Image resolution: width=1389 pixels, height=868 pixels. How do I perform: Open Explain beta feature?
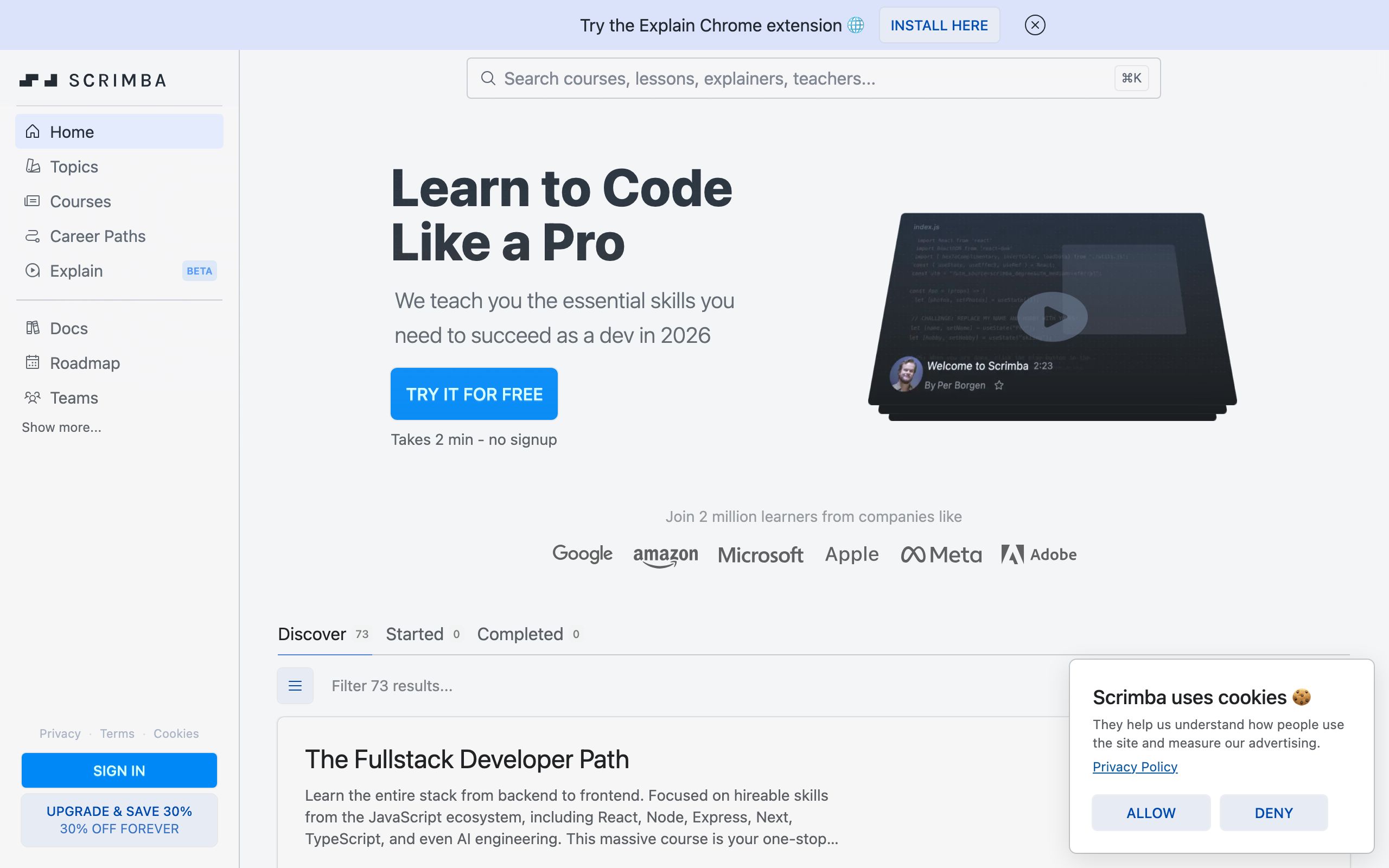click(x=119, y=271)
